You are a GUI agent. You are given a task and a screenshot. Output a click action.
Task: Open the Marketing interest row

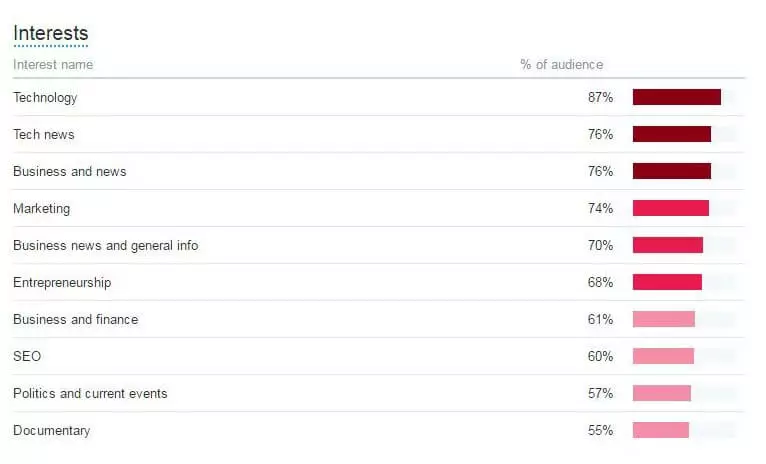coord(42,209)
